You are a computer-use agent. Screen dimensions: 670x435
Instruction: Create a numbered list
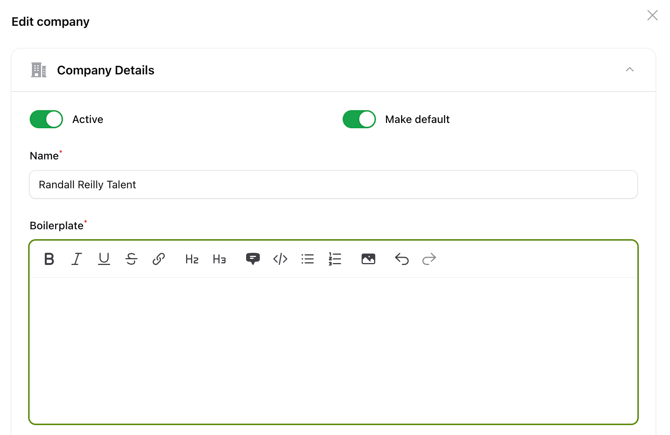[335, 259]
